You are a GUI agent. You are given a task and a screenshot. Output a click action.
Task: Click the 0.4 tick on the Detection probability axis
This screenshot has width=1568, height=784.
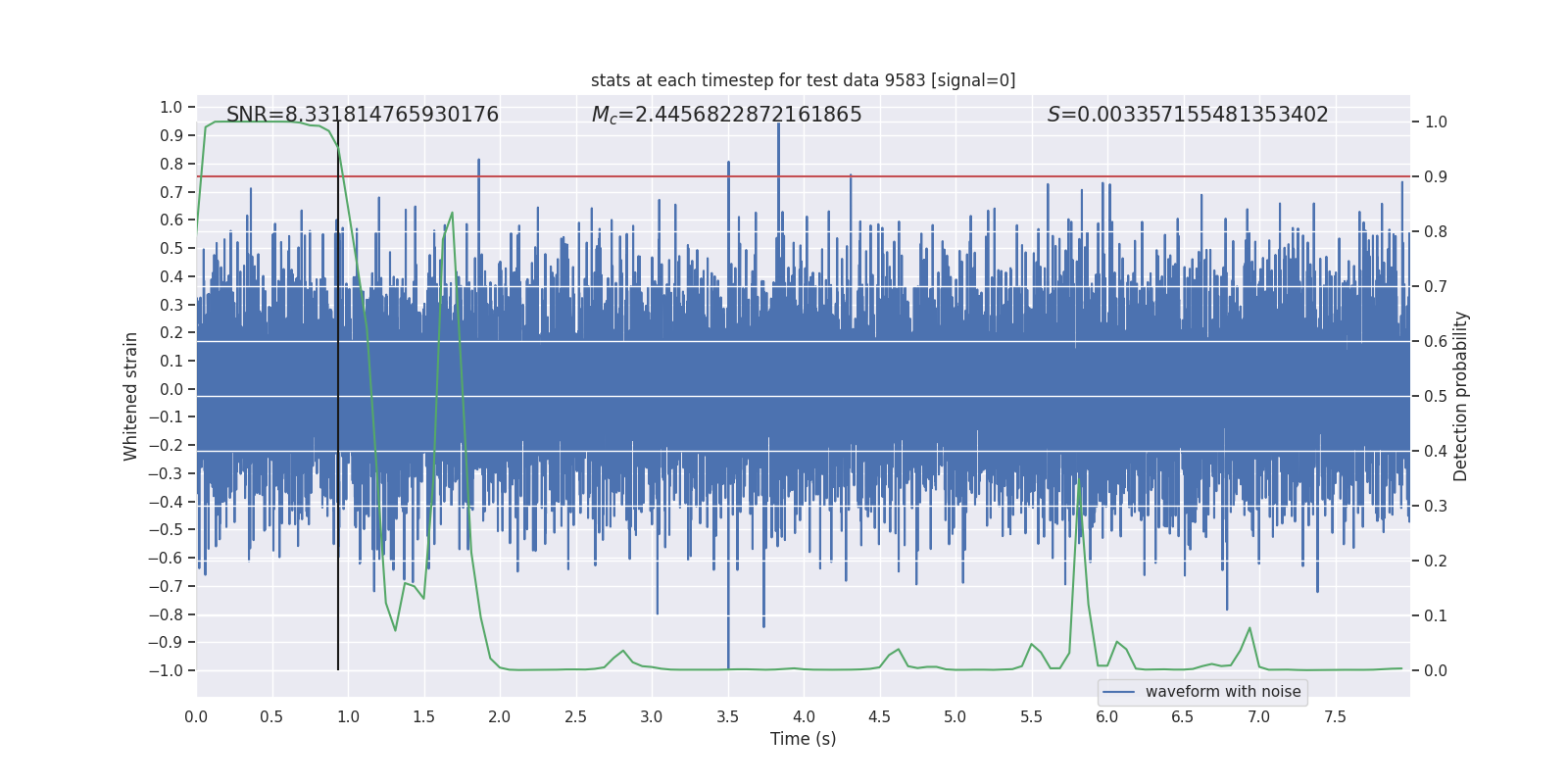pos(1436,452)
